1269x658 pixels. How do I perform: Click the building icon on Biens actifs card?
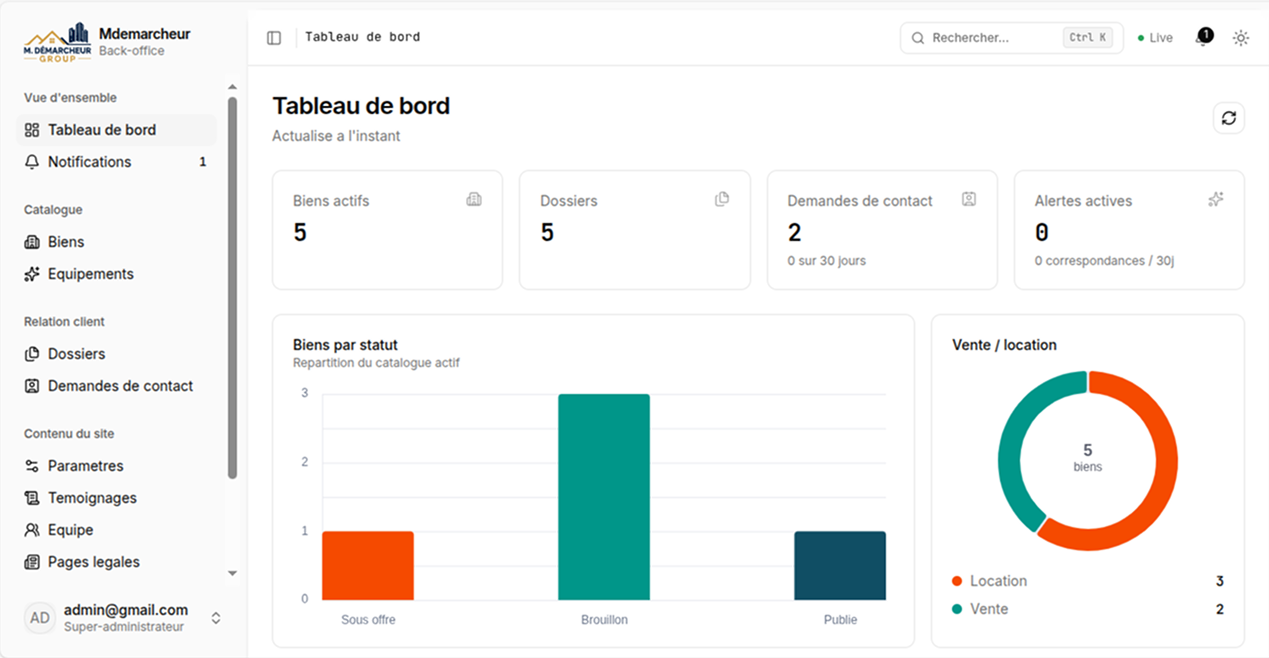coord(474,199)
